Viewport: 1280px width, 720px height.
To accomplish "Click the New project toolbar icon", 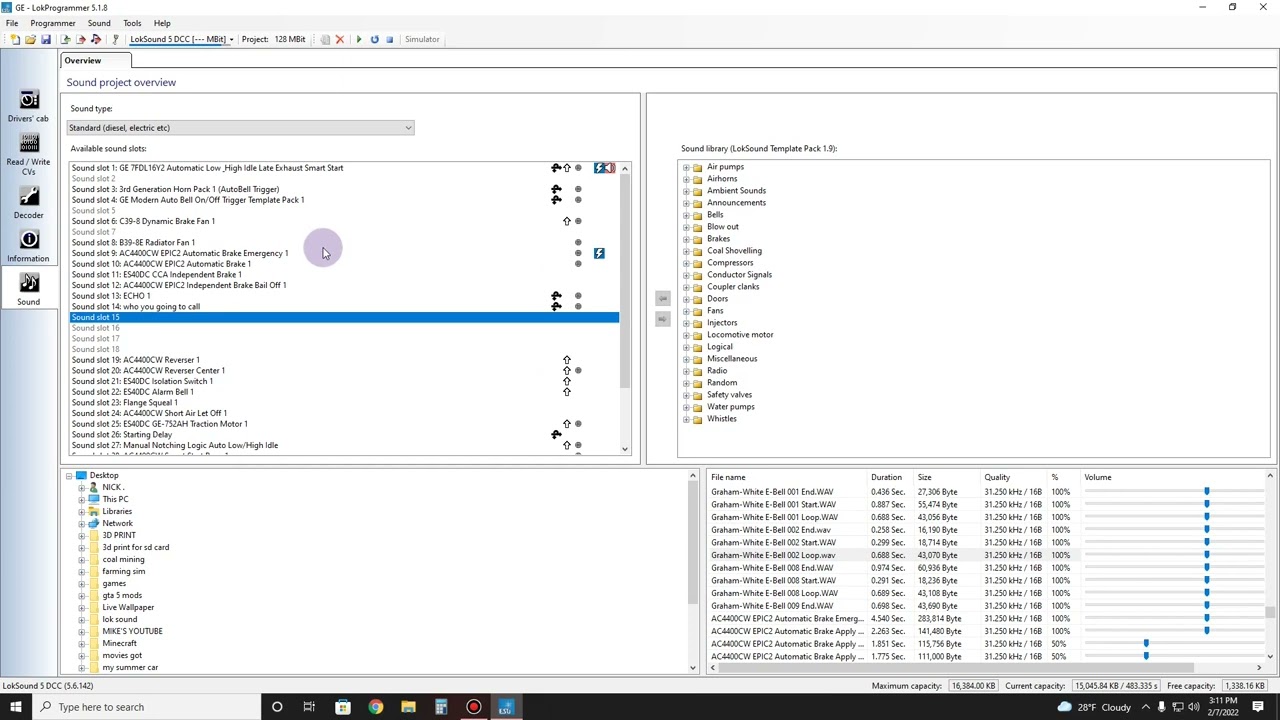I will [15, 39].
